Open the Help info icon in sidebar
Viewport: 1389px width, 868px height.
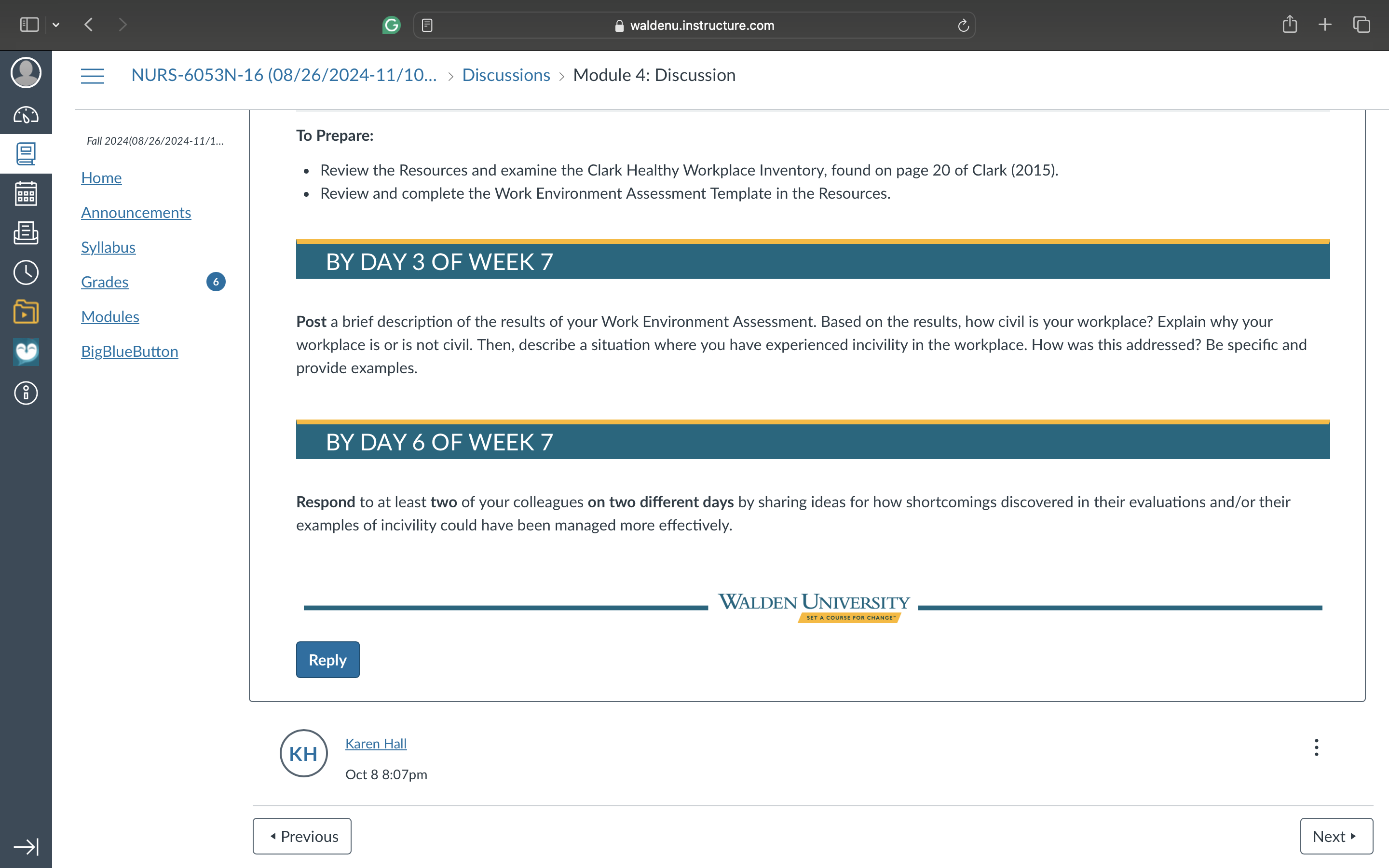(26, 393)
